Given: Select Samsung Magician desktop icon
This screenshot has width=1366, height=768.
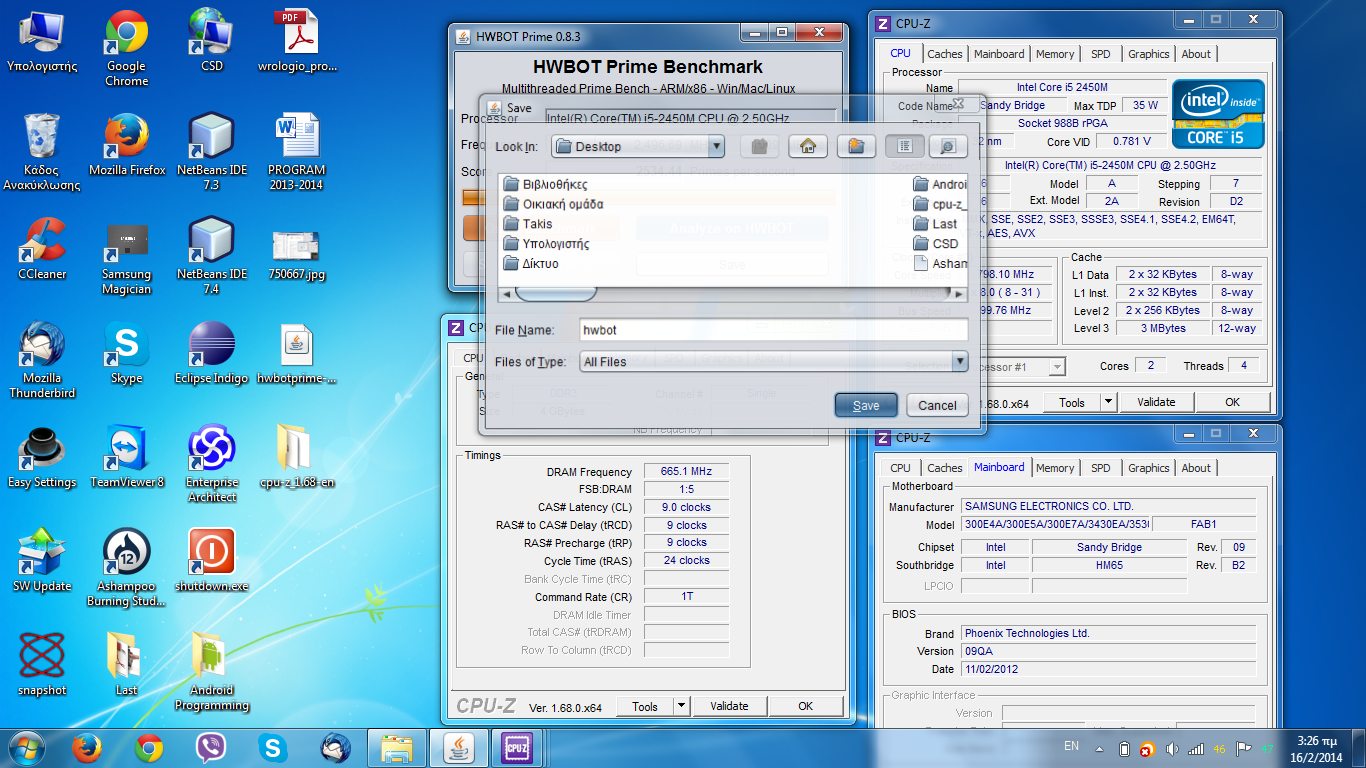Looking at the screenshot, I should tap(127, 257).
